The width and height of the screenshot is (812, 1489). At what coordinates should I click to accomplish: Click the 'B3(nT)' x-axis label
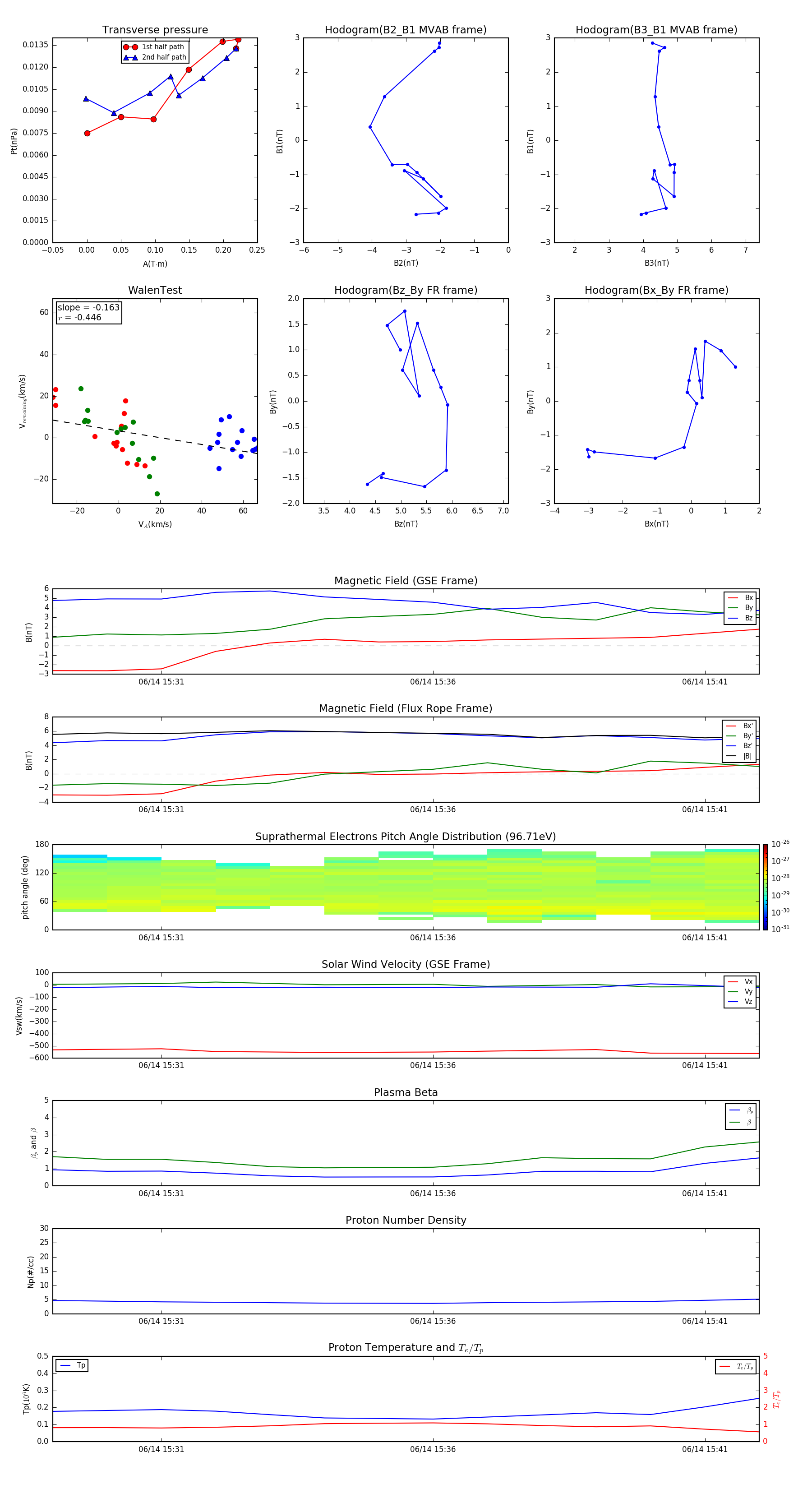[x=656, y=263]
